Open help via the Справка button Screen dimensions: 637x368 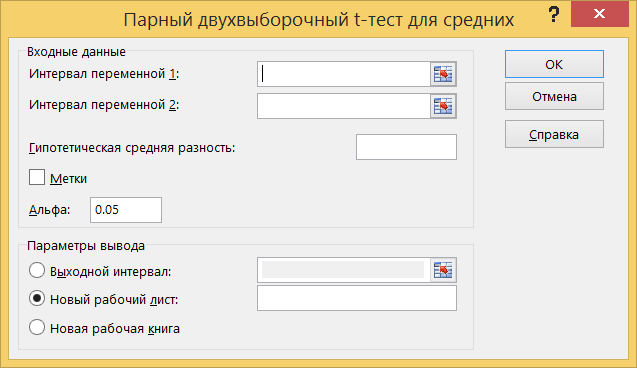point(554,134)
